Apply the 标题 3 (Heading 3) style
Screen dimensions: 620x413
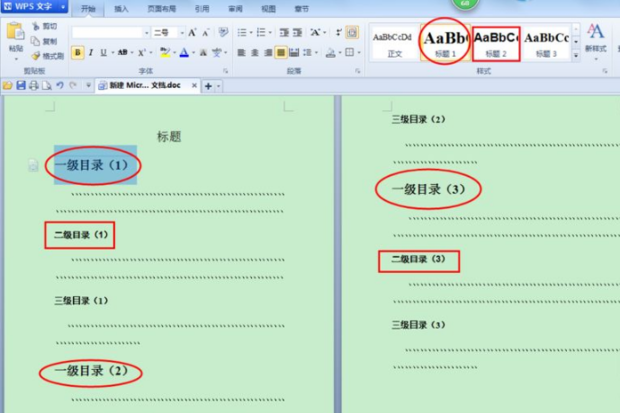click(x=546, y=44)
